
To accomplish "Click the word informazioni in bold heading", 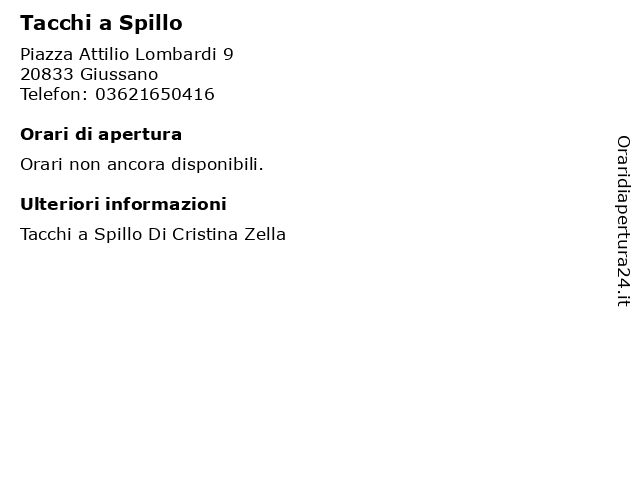I will tap(166, 204).
